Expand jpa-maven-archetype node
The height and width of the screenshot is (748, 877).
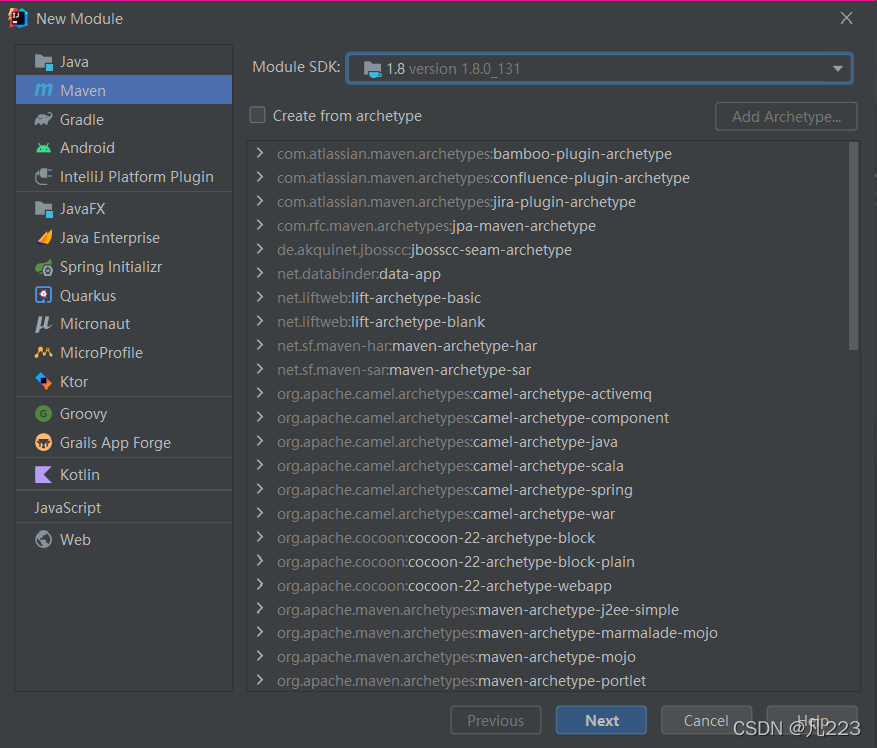[x=260, y=225]
